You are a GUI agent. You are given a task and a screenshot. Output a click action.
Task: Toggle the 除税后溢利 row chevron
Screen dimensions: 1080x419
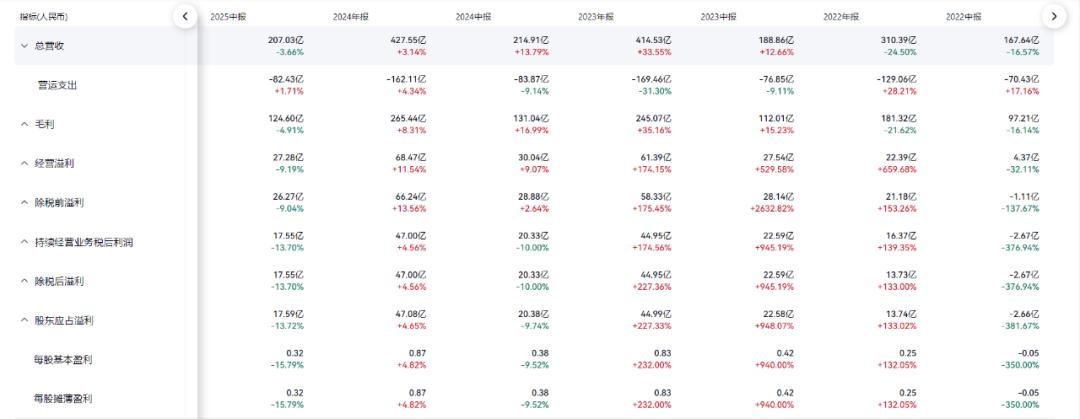coord(25,281)
